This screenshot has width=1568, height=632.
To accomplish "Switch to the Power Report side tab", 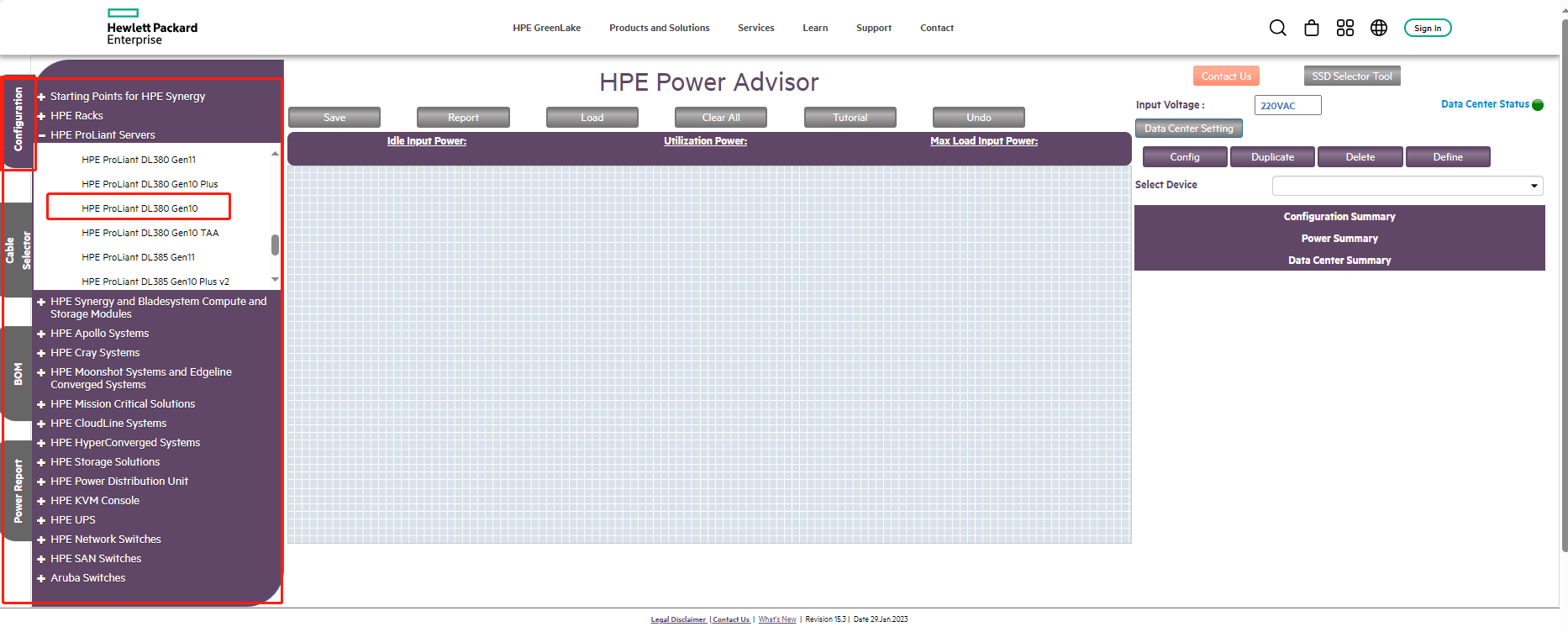I will [x=18, y=492].
